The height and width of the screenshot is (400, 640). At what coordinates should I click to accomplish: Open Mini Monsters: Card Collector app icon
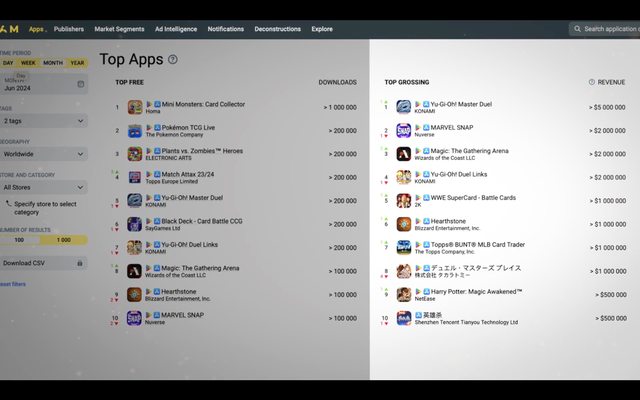(x=135, y=107)
